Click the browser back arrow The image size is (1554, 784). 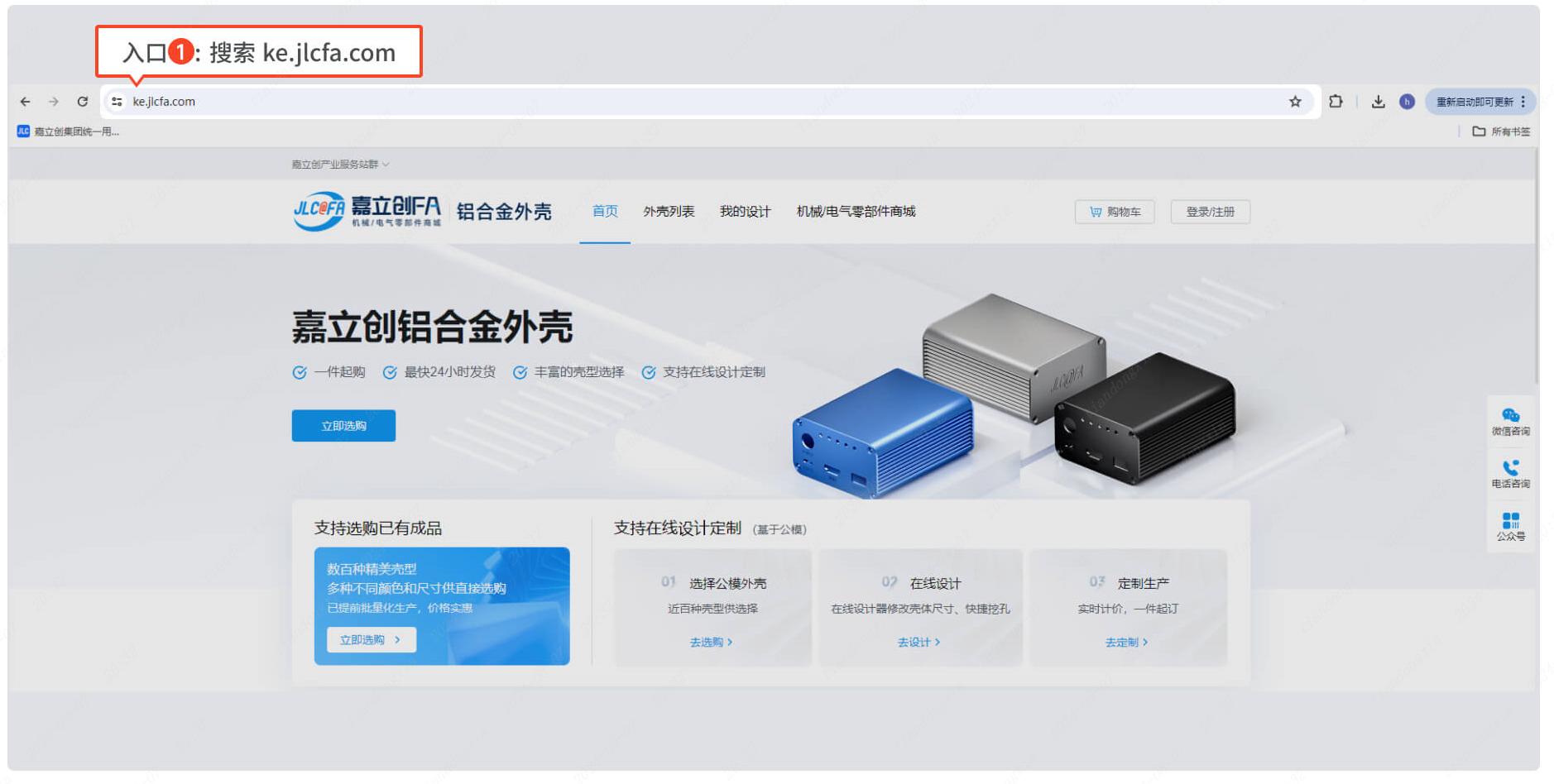(x=26, y=102)
